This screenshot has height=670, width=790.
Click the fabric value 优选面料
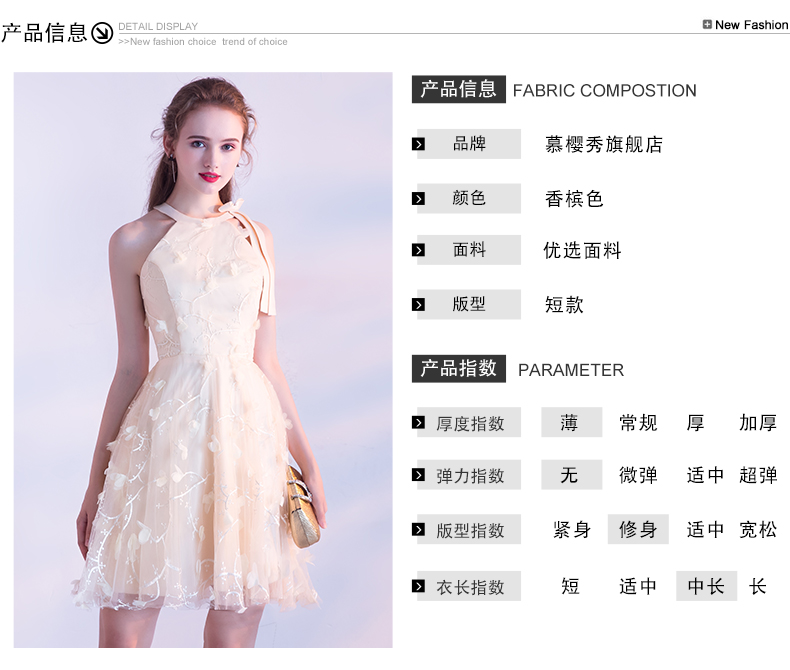[x=582, y=250]
